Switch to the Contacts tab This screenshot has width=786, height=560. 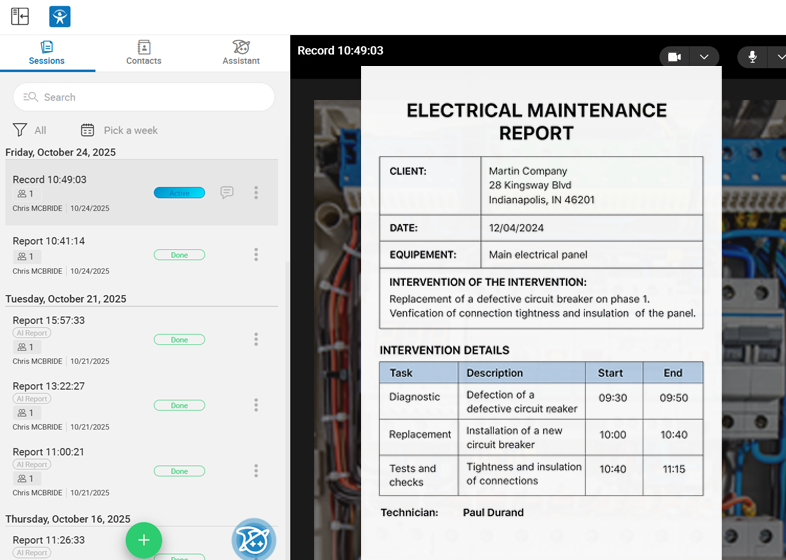pyautogui.click(x=144, y=53)
